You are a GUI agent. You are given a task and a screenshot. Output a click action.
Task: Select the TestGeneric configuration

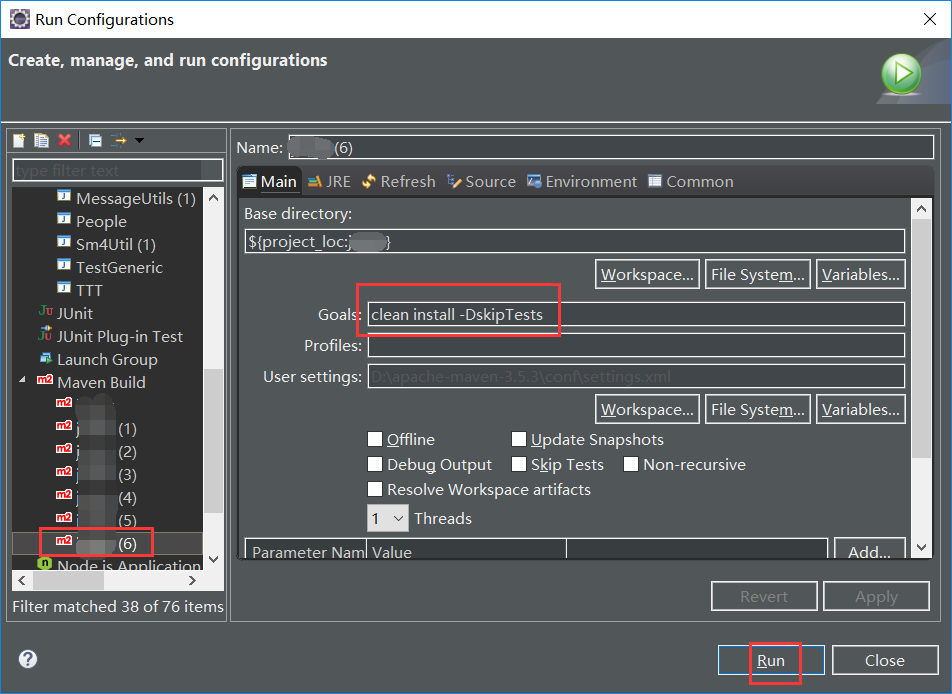(x=110, y=268)
